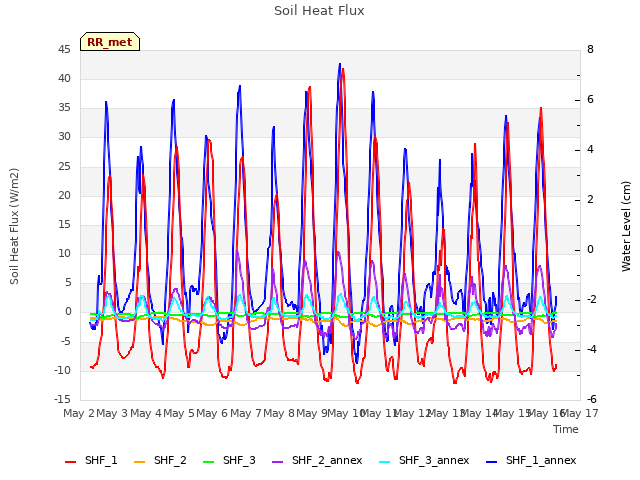
Task: Click the May 5 x-axis tick label
Action: 179,413
